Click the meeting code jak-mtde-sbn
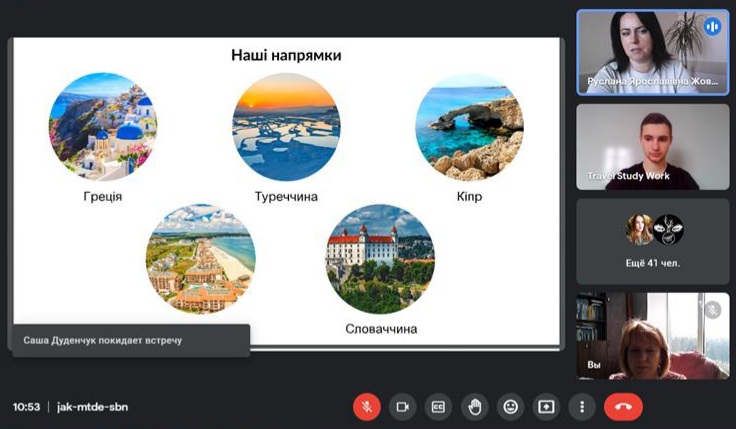The height and width of the screenshot is (429, 736). (92, 407)
